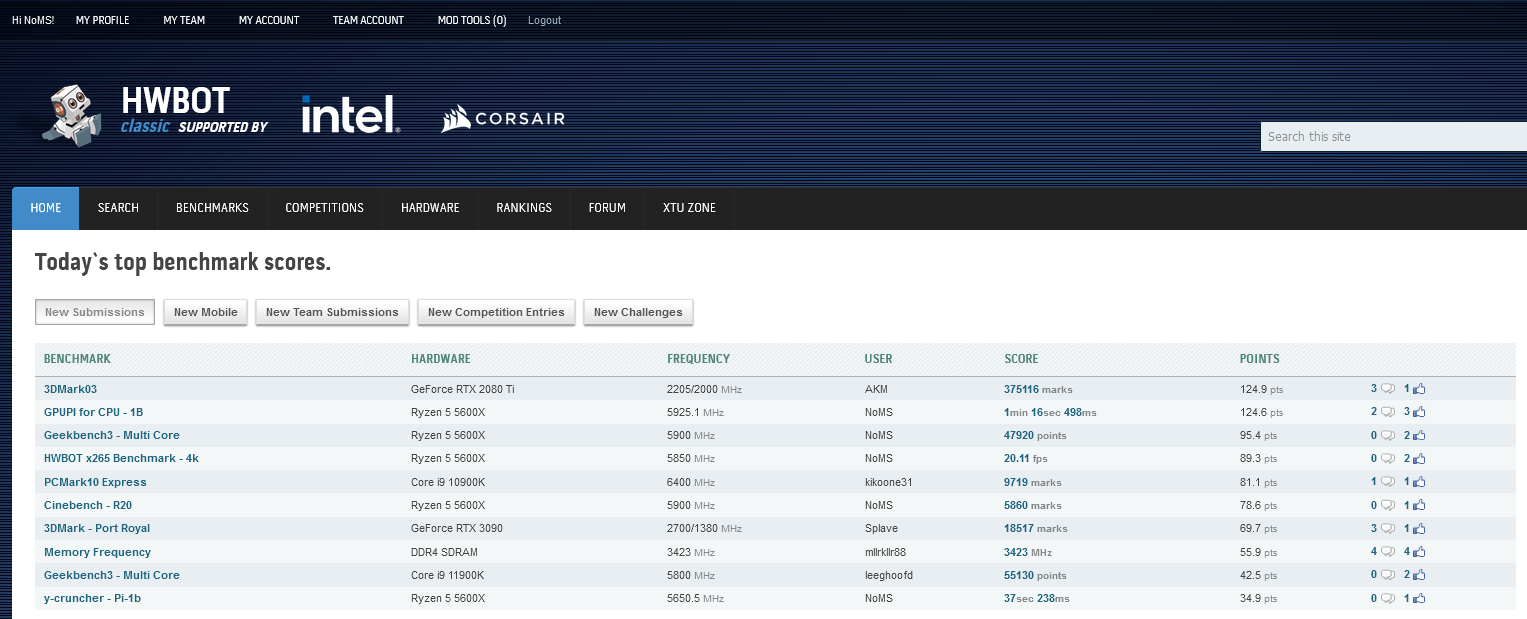Click the HWBOT robot mascot logo
Viewport: 1527px width, 619px height.
coord(72,113)
